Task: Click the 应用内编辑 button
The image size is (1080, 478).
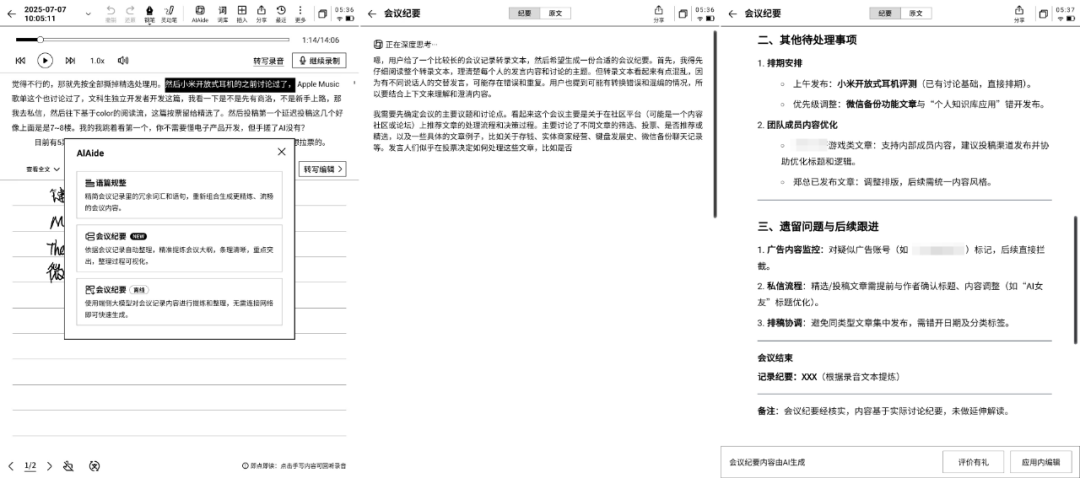Action: click(1041, 462)
